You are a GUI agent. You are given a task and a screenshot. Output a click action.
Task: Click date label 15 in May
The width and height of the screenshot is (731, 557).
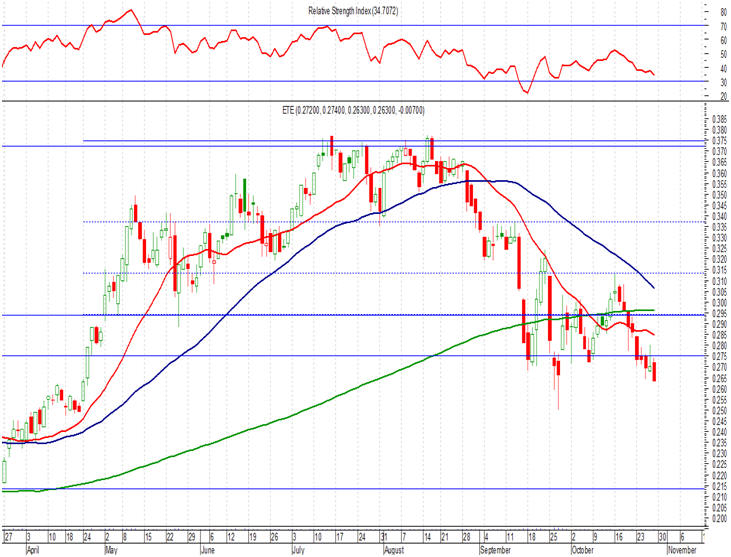(148, 537)
